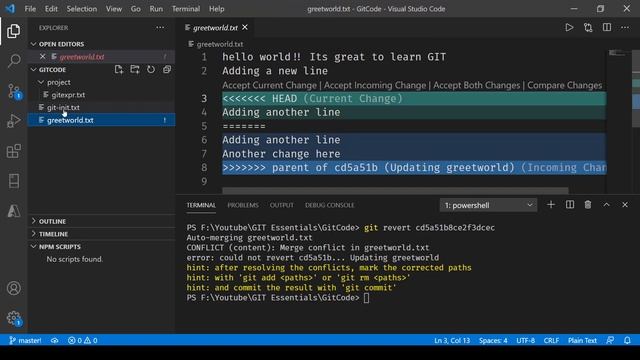Image resolution: width=640 pixels, height=360 pixels.
Task: Click the synchronize changes cloud icon
Action: tap(54, 340)
